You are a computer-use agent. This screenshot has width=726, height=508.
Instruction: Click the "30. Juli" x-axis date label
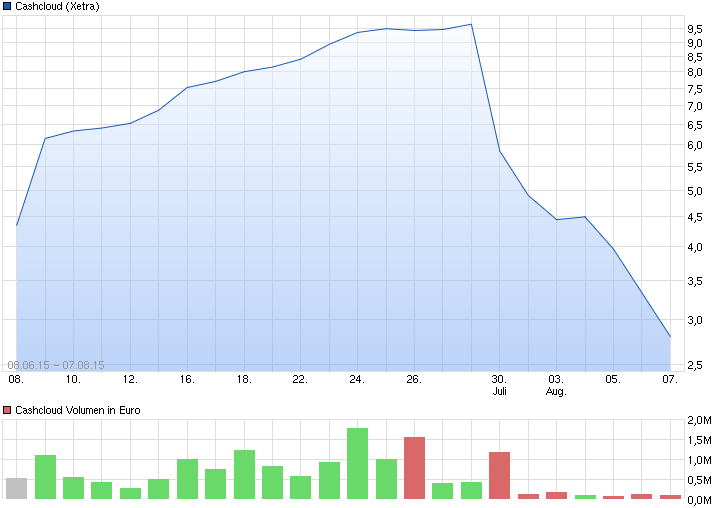click(x=499, y=385)
